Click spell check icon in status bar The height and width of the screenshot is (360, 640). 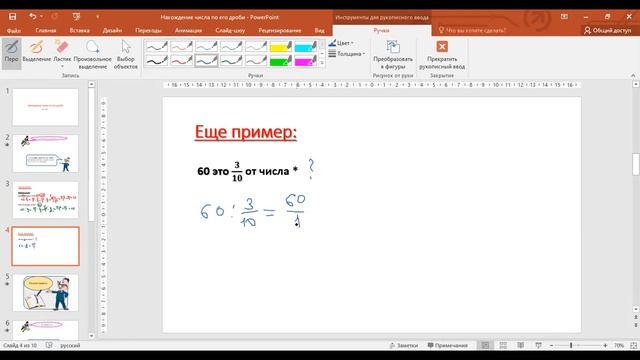[x=49, y=345]
